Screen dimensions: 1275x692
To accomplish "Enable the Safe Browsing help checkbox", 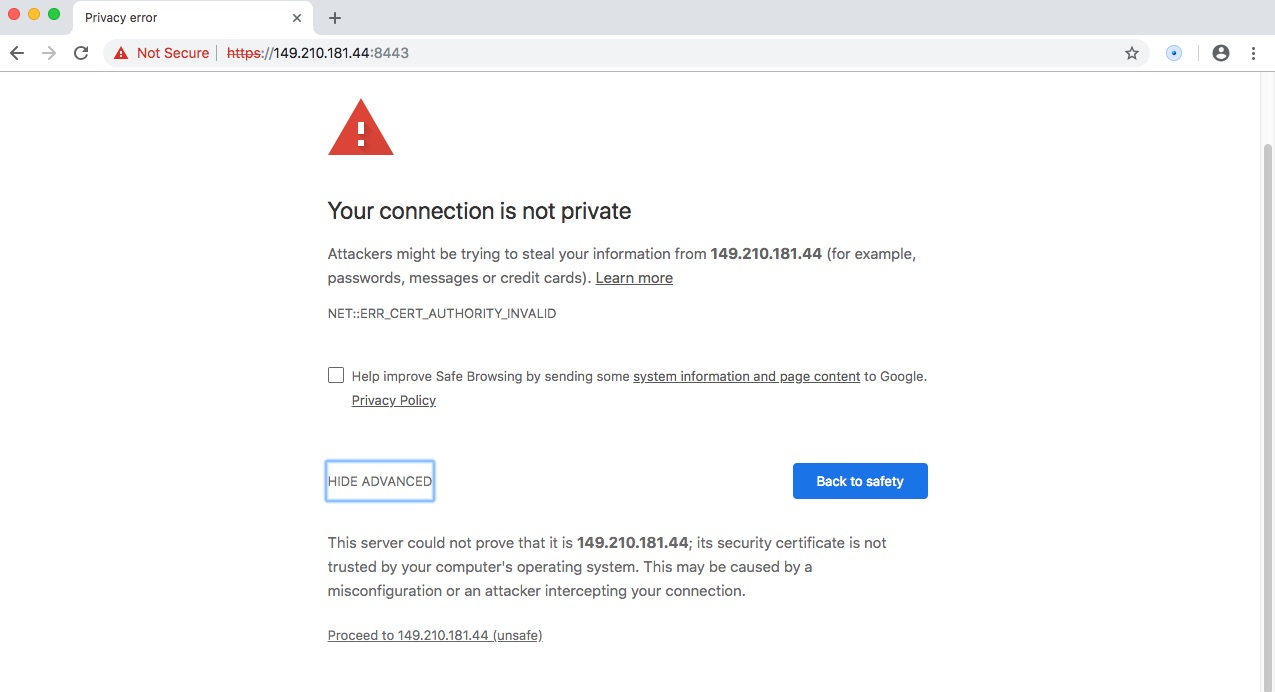I will [336, 376].
